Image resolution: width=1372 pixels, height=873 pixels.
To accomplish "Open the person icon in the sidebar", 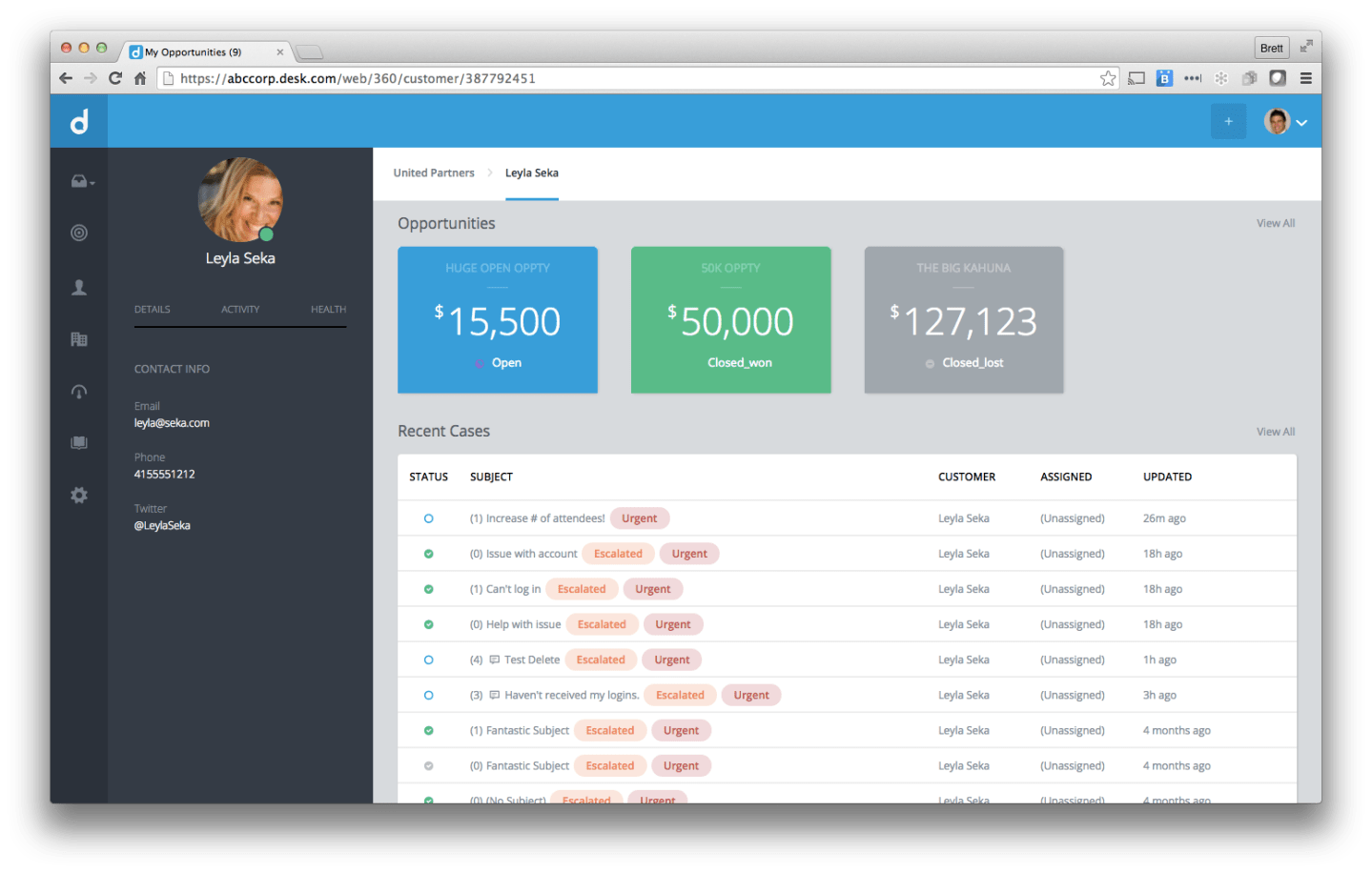I will coord(79,287).
